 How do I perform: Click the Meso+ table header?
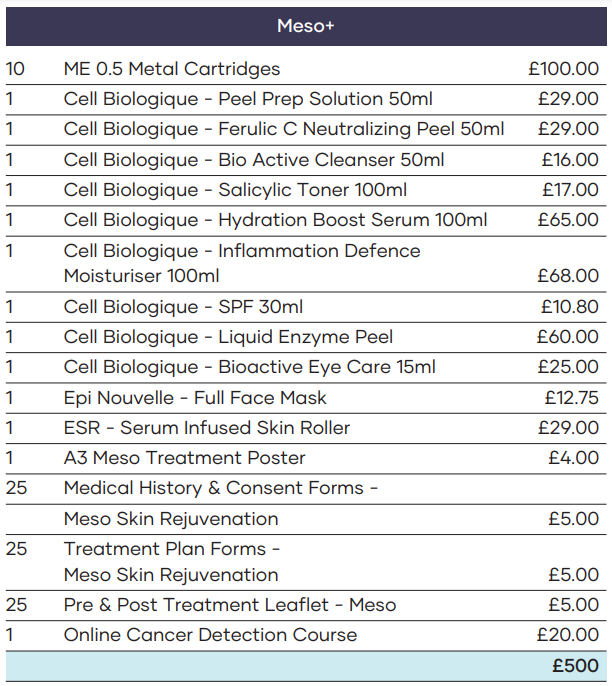(x=305, y=27)
